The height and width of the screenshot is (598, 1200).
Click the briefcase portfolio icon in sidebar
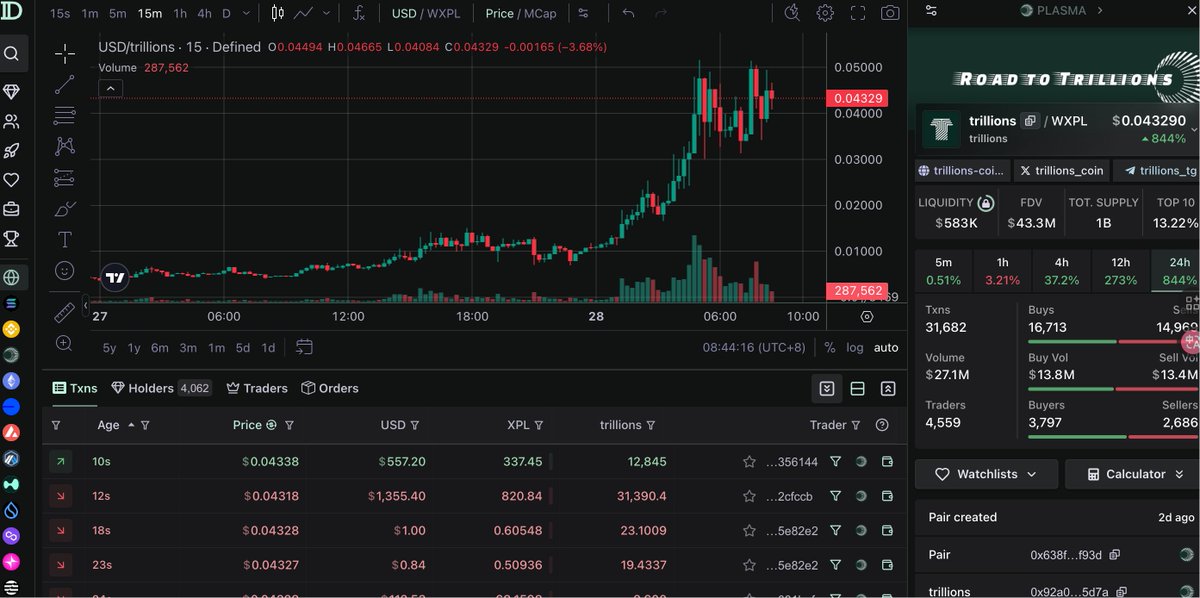tap(12, 209)
